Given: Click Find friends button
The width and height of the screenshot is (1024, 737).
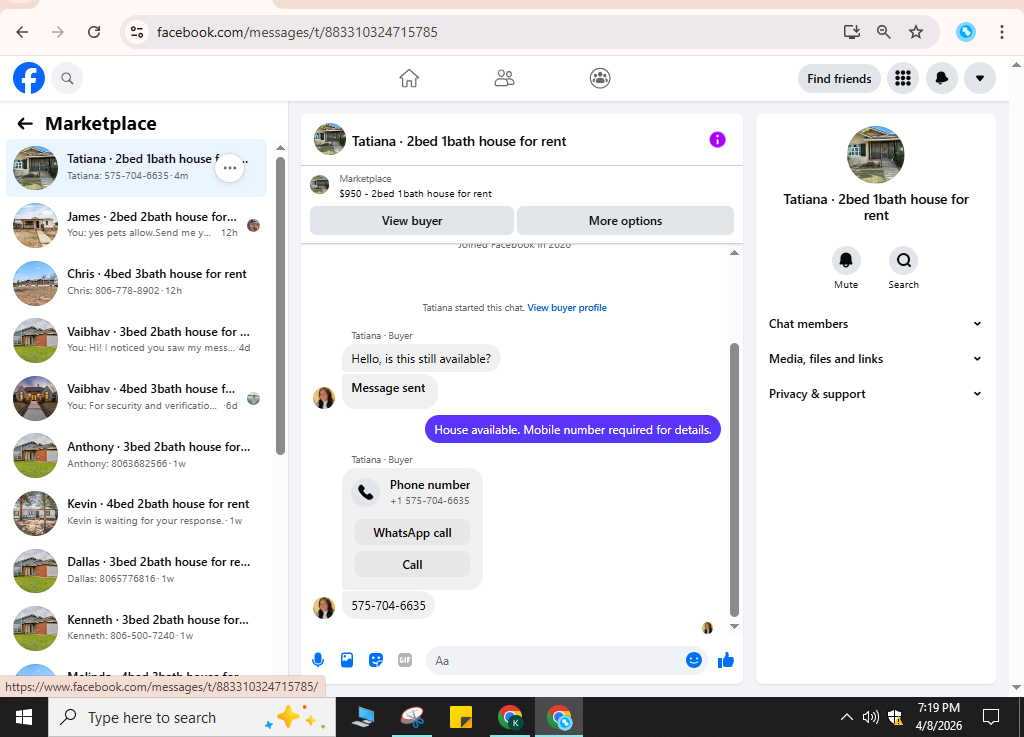Looking at the screenshot, I should (x=839, y=78).
